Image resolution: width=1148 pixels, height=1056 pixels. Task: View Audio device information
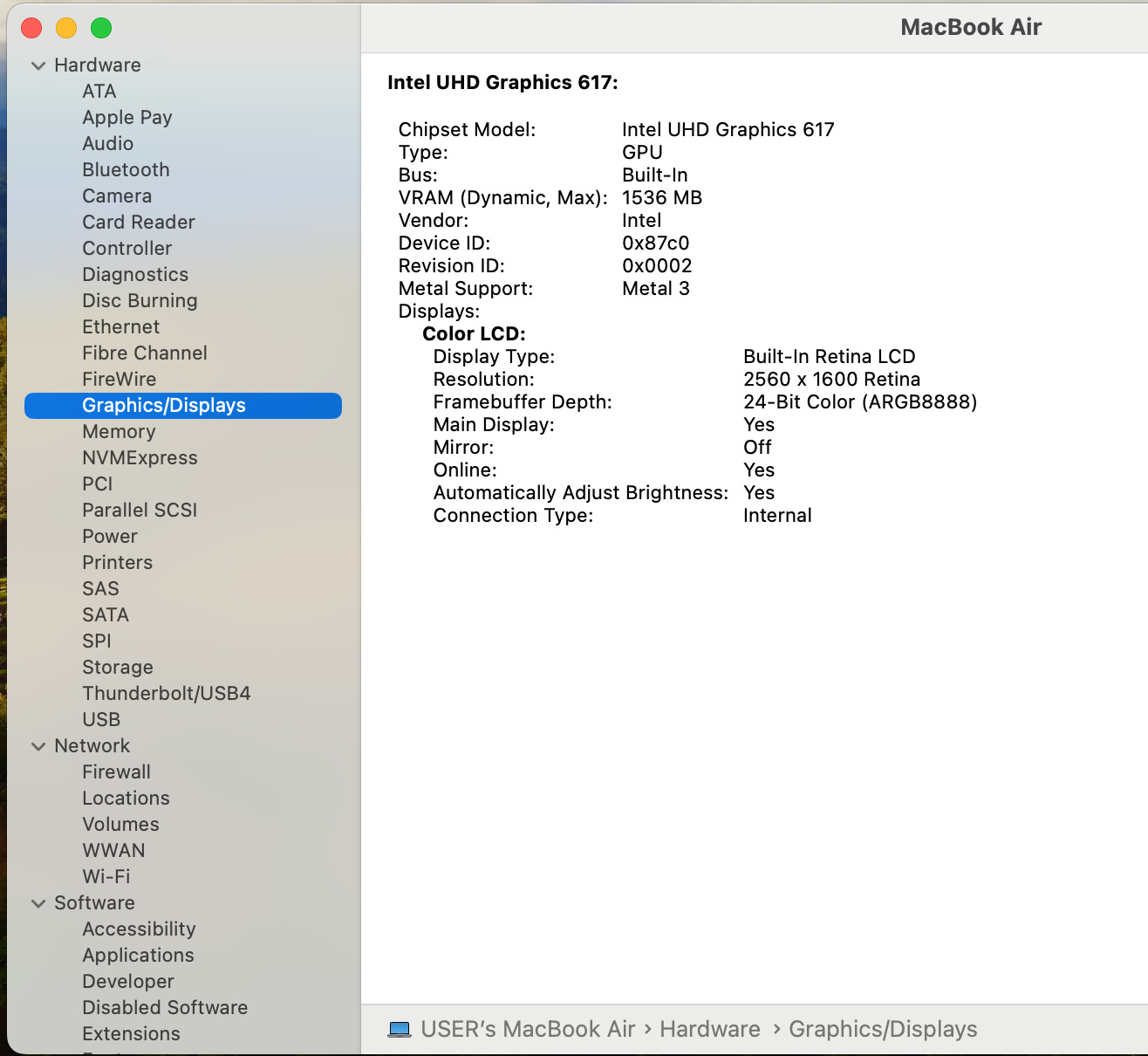pyautogui.click(x=108, y=143)
